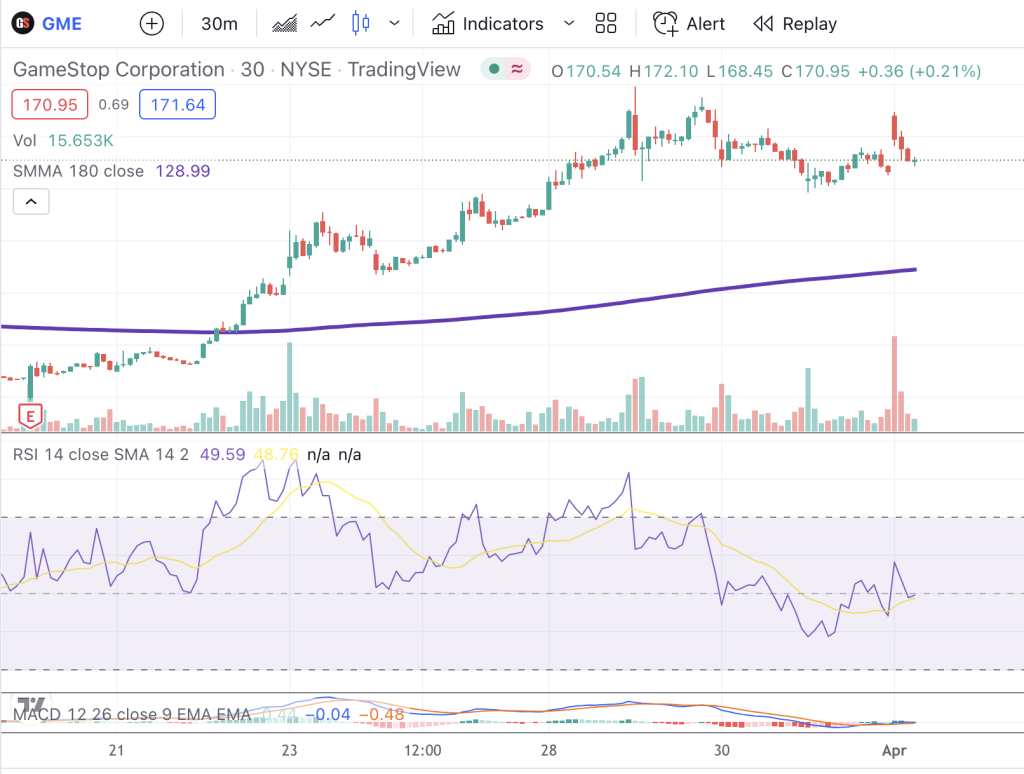Click the rewind Replay icon

tap(763, 24)
